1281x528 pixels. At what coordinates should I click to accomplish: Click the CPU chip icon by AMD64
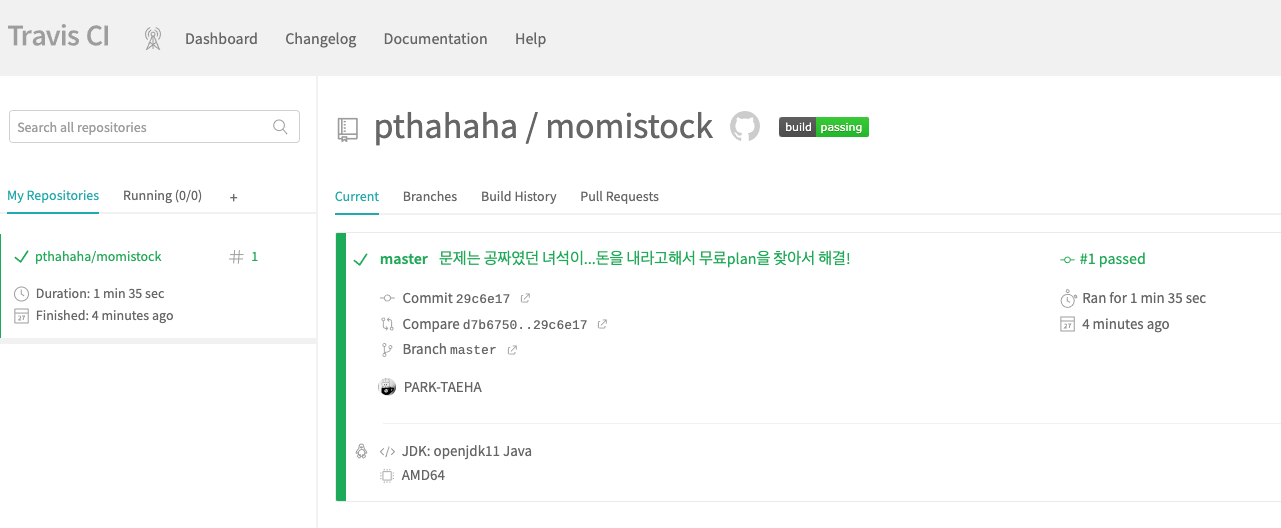coord(388,476)
